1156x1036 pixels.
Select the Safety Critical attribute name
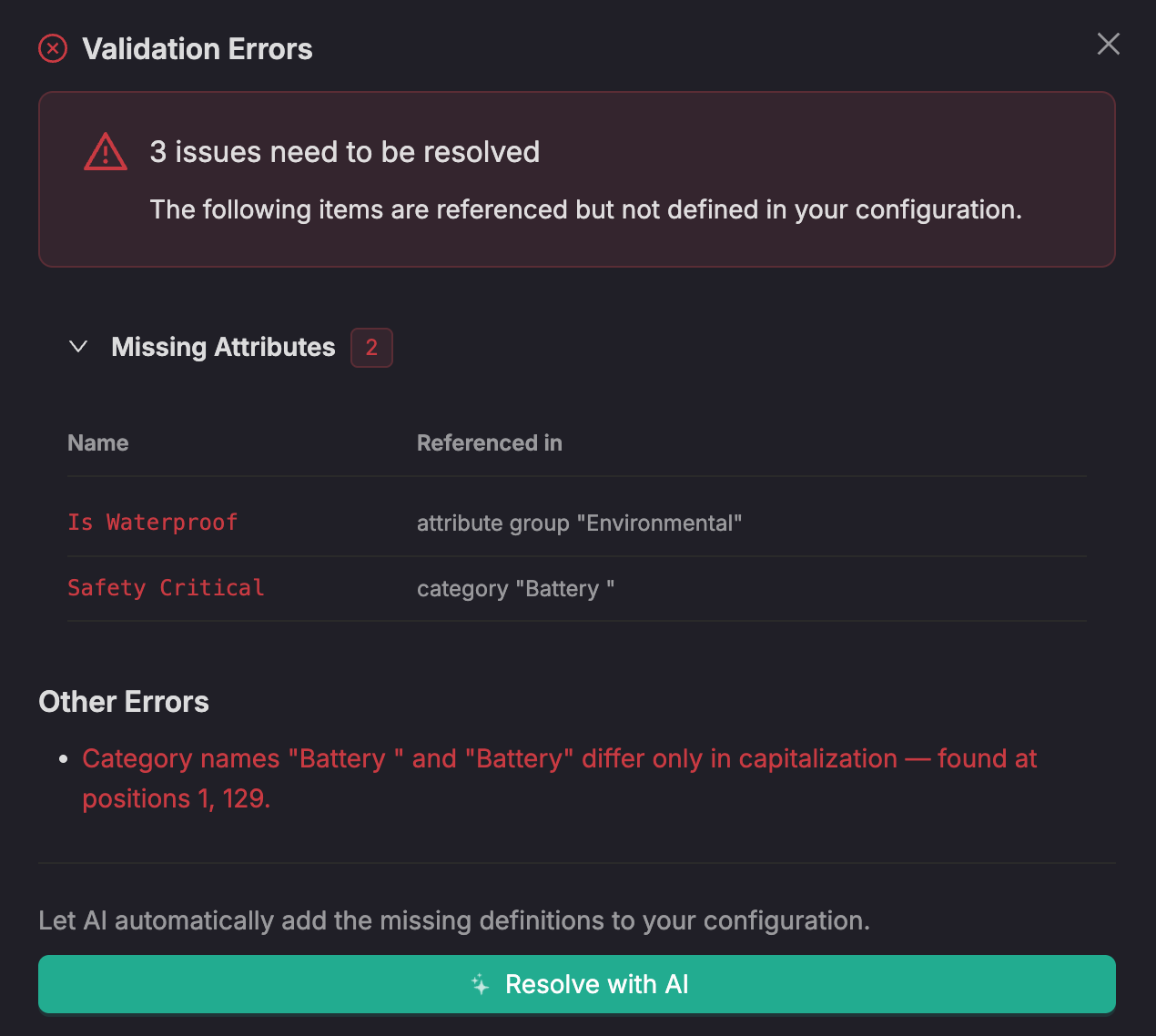[x=166, y=588]
